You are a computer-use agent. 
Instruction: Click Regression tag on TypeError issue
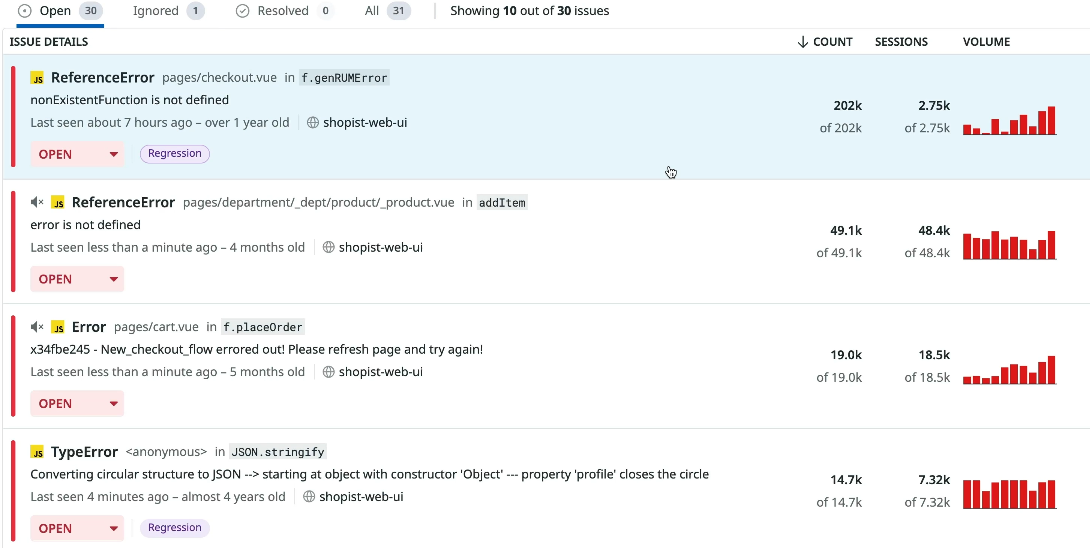click(x=174, y=528)
